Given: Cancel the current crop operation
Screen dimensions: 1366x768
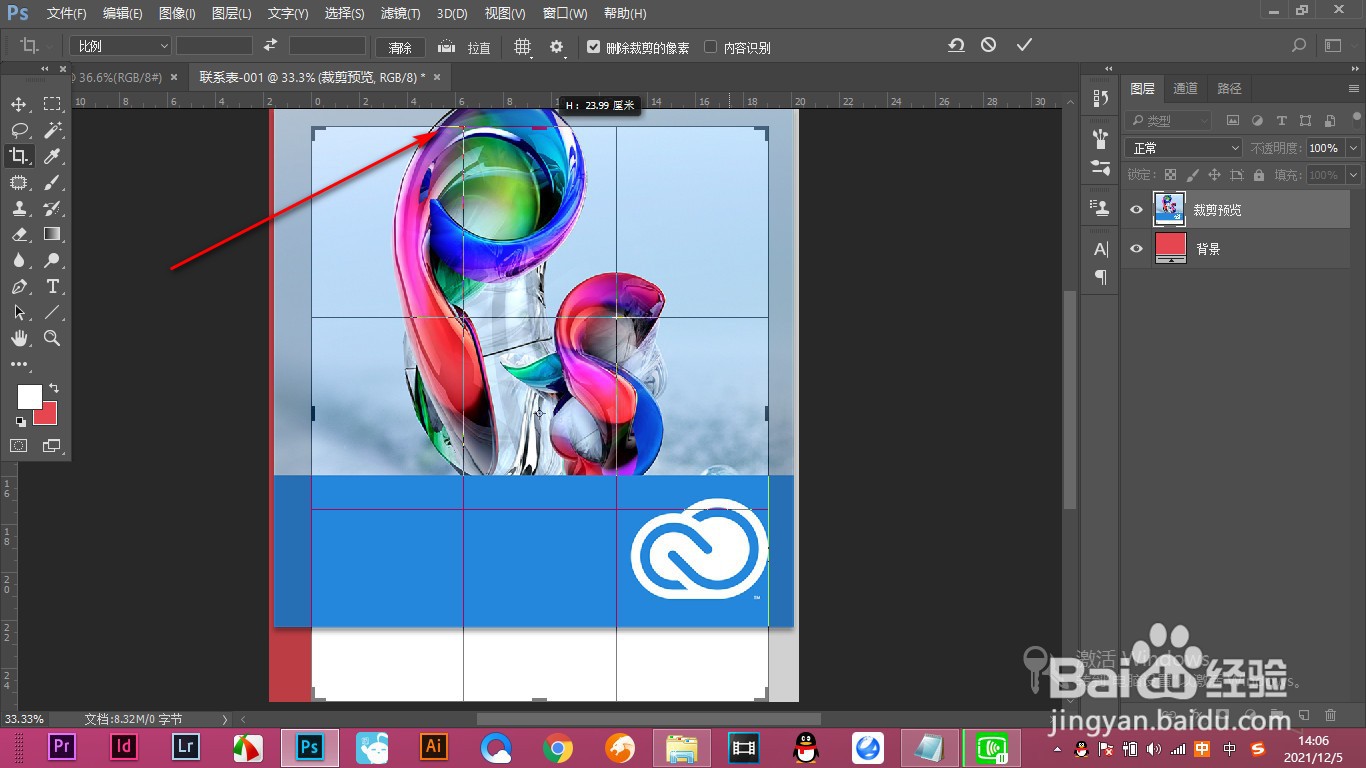Looking at the screenshot, I should coord(988,45).
